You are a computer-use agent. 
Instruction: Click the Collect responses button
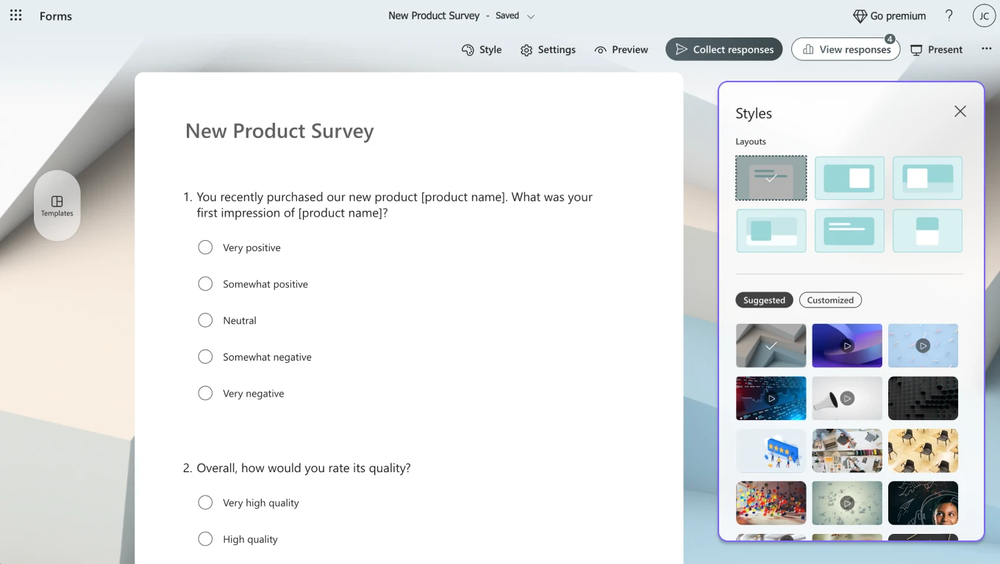coord(724,50)
